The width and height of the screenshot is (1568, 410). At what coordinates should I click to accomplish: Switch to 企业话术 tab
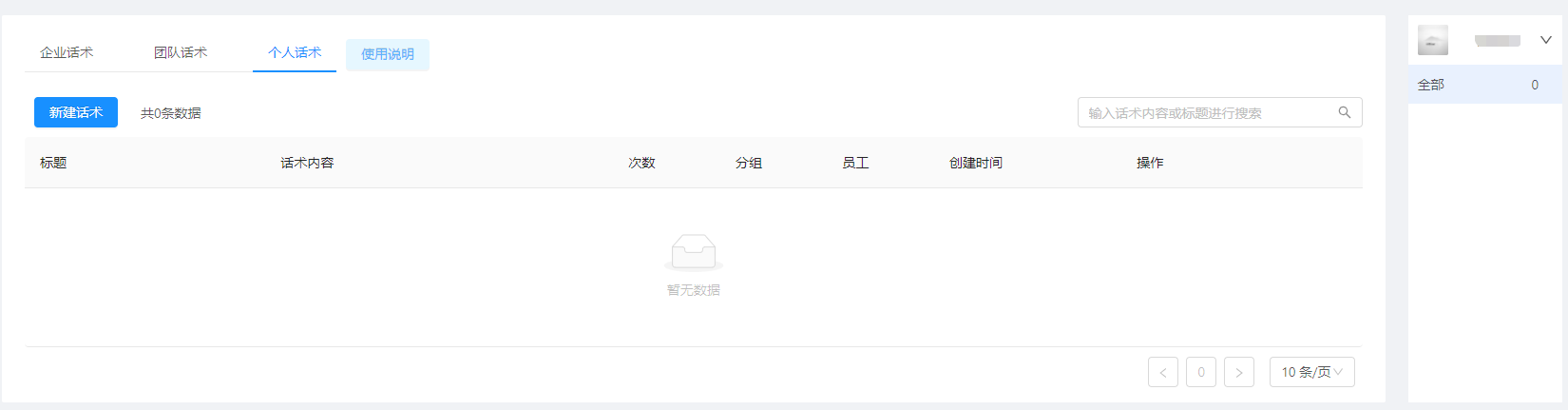click(x=67, y=52)
